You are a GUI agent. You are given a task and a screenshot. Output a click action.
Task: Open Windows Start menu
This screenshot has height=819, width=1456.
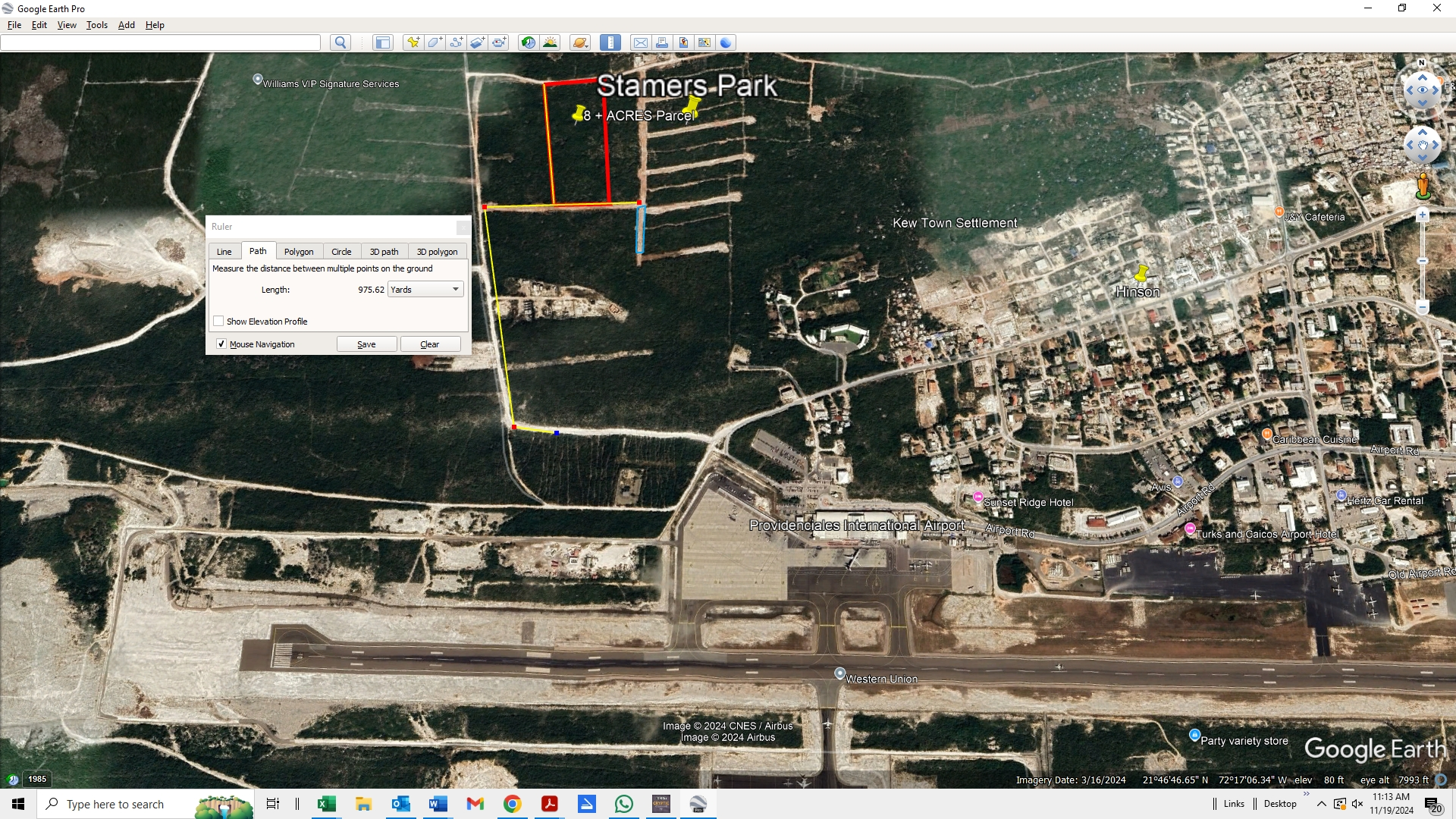18,804
